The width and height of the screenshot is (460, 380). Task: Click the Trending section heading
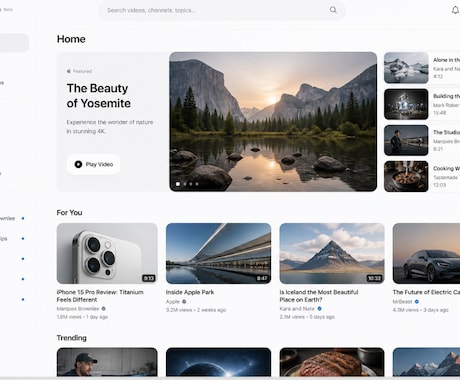point(72,338)
